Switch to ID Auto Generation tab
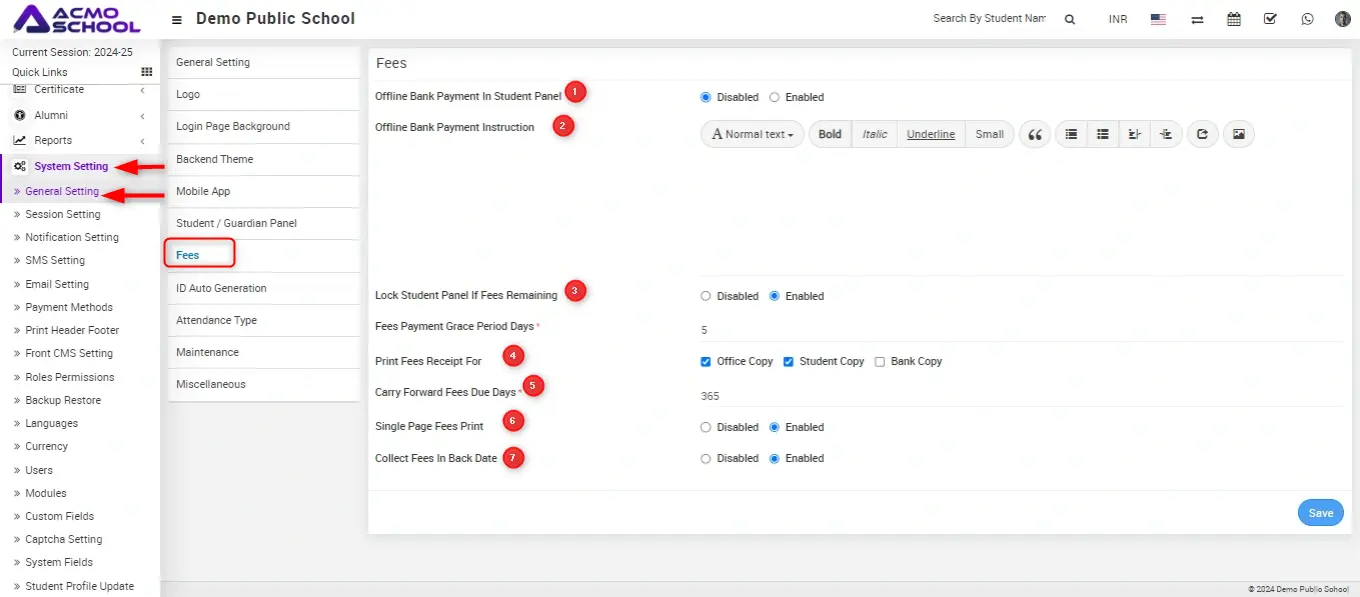Screen dimensions: 1360x597 click(x=221, y=288)
